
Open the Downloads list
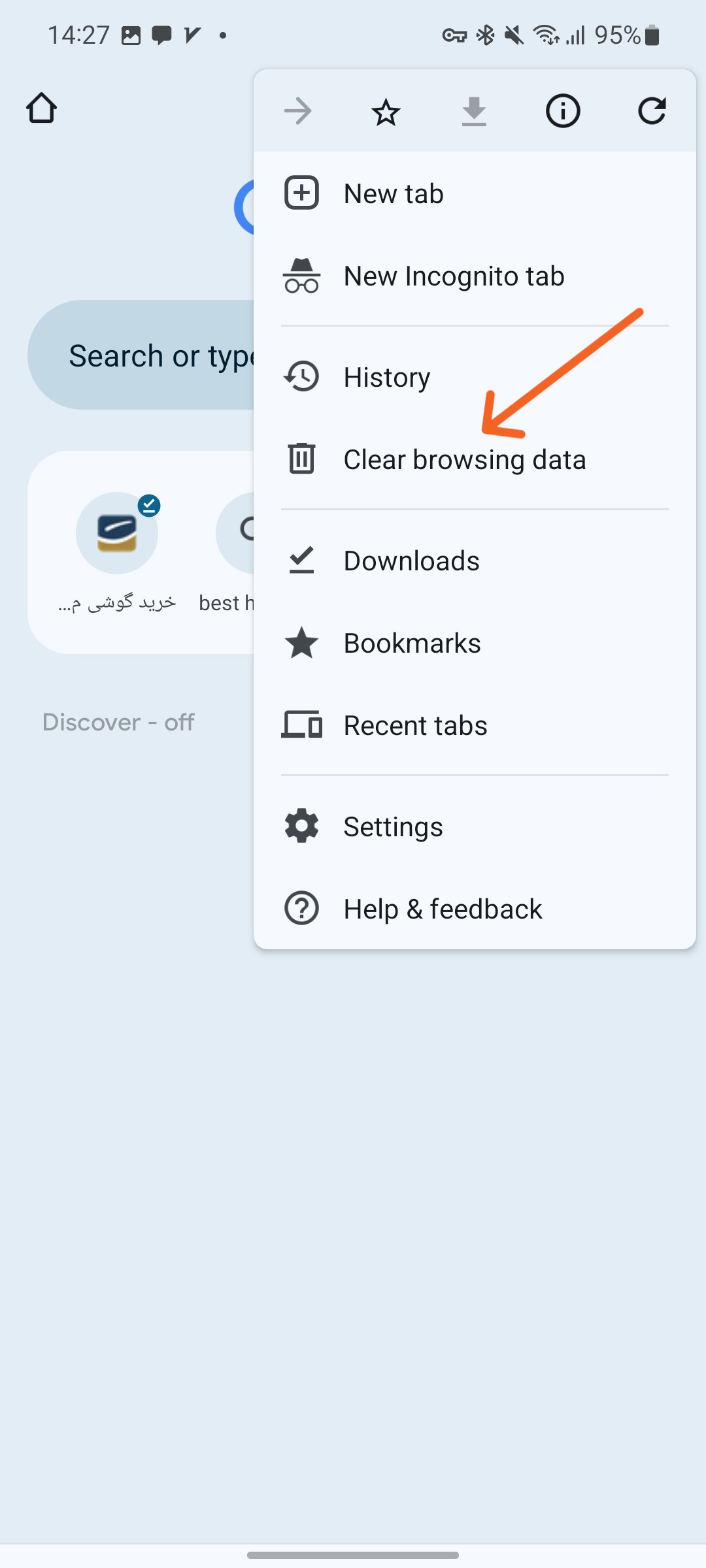pyautogui.click(x=411, y=561)
